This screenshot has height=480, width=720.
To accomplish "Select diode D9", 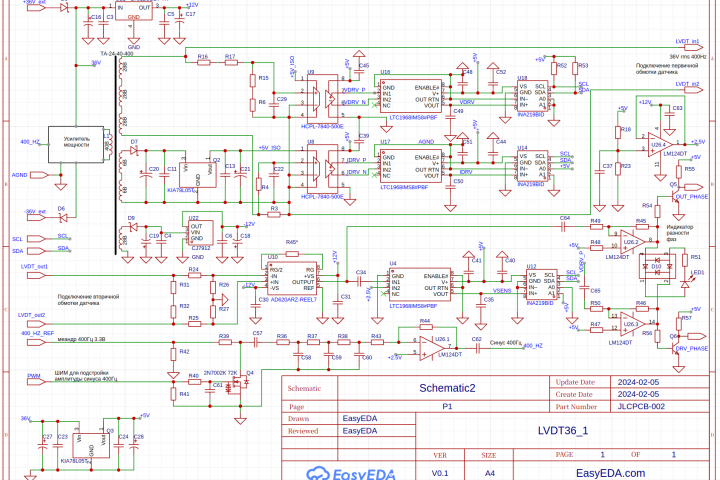I will (133, 226).
